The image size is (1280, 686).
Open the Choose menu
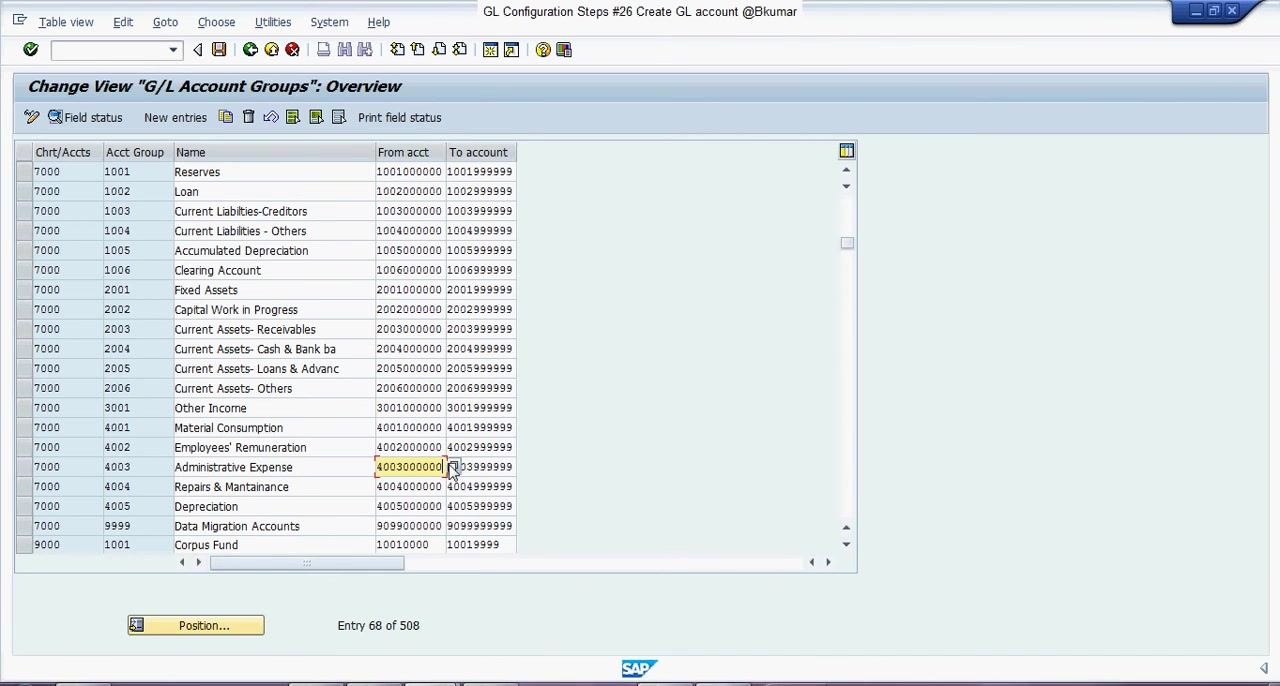click(x=216, y=22)
